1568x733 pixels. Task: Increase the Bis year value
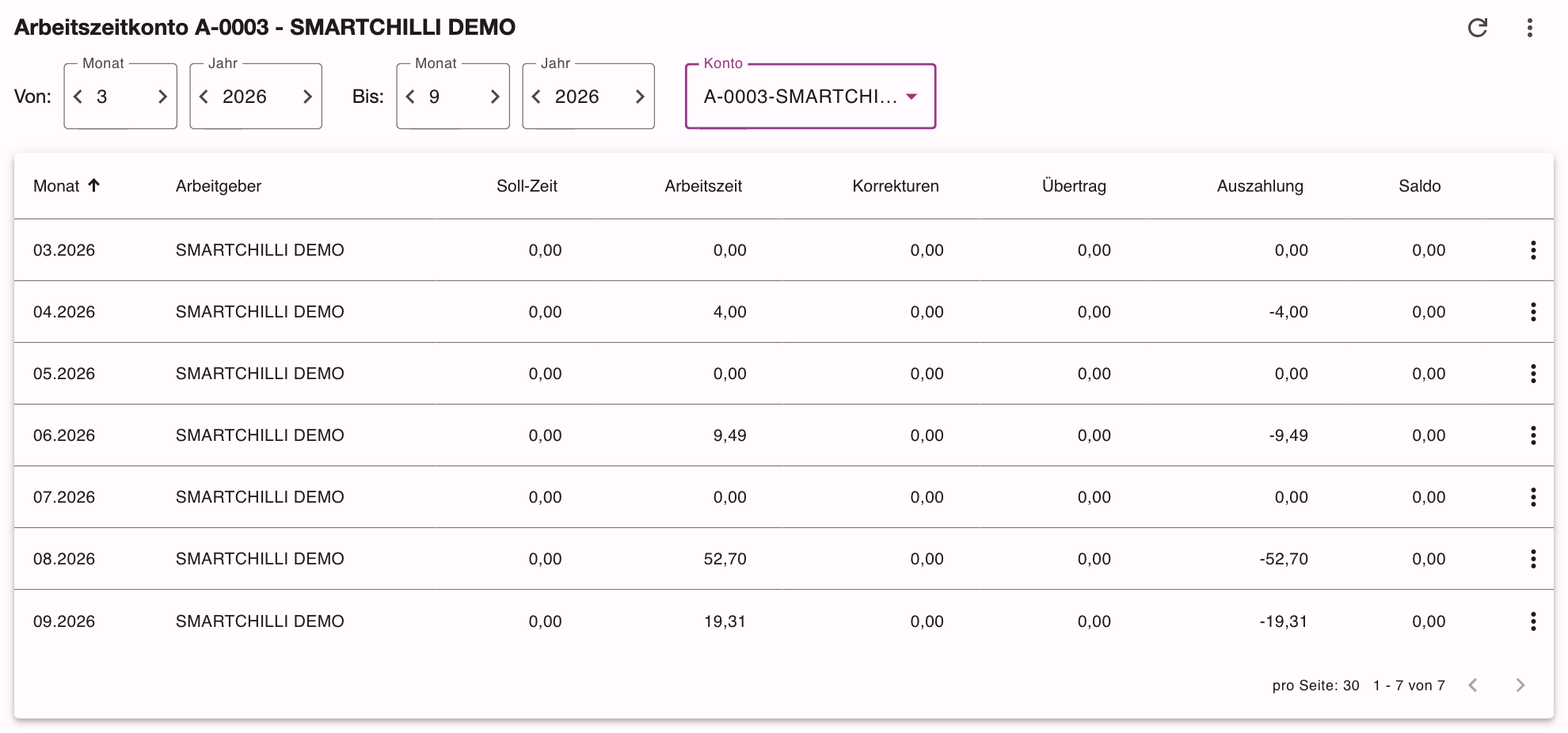click(640, 97)
